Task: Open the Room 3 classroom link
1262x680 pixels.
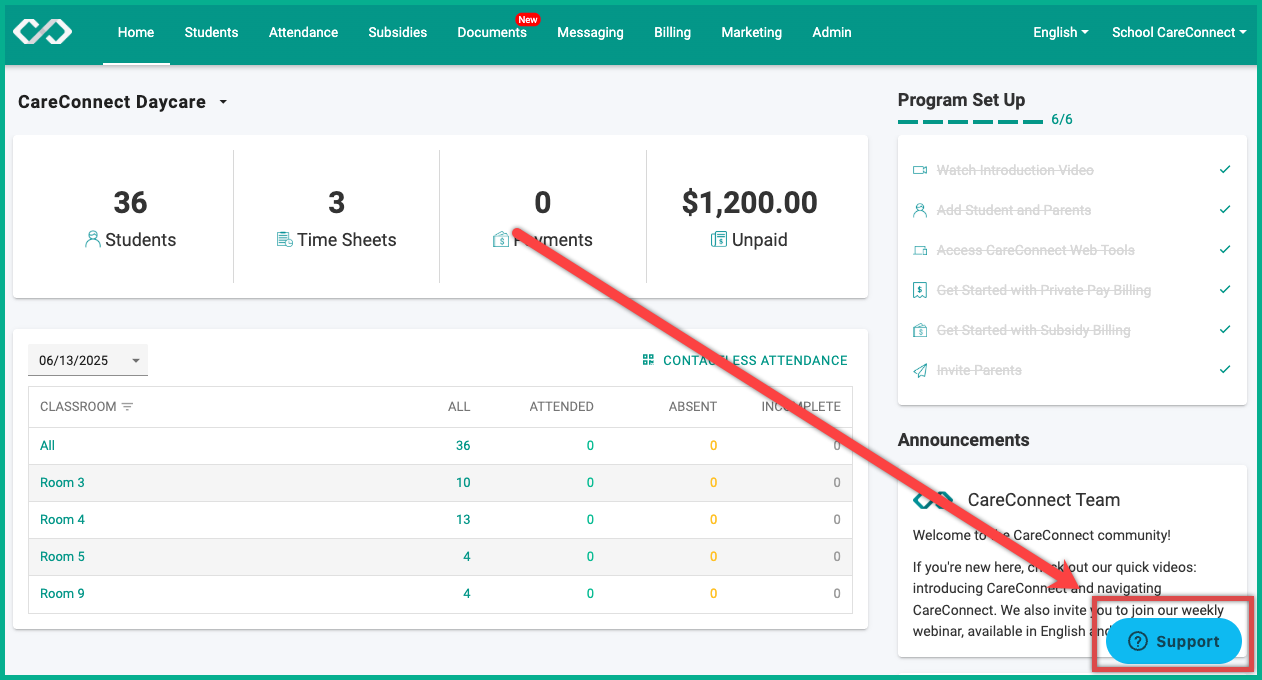Action: pyautogui.click(x=62, y=483)
